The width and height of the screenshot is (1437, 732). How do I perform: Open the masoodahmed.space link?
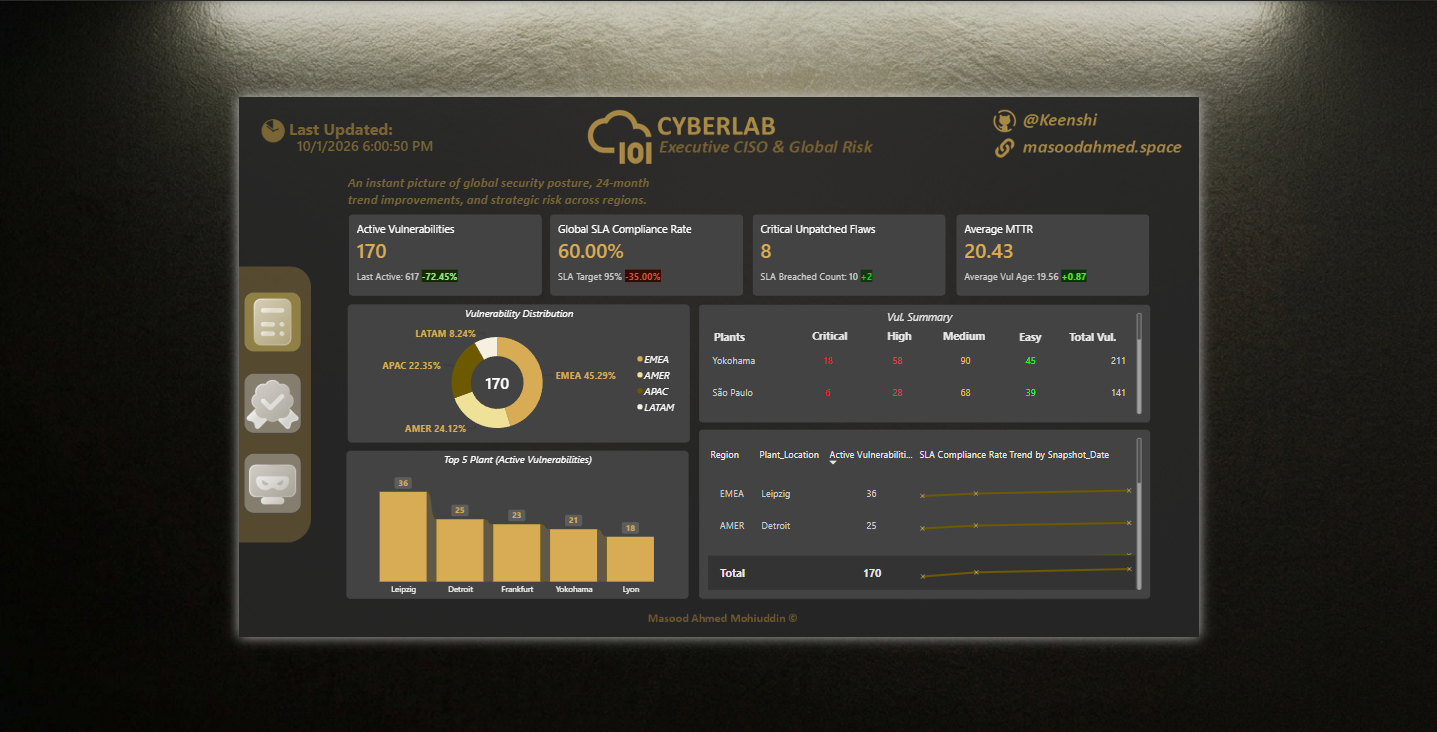(1102, 147)
